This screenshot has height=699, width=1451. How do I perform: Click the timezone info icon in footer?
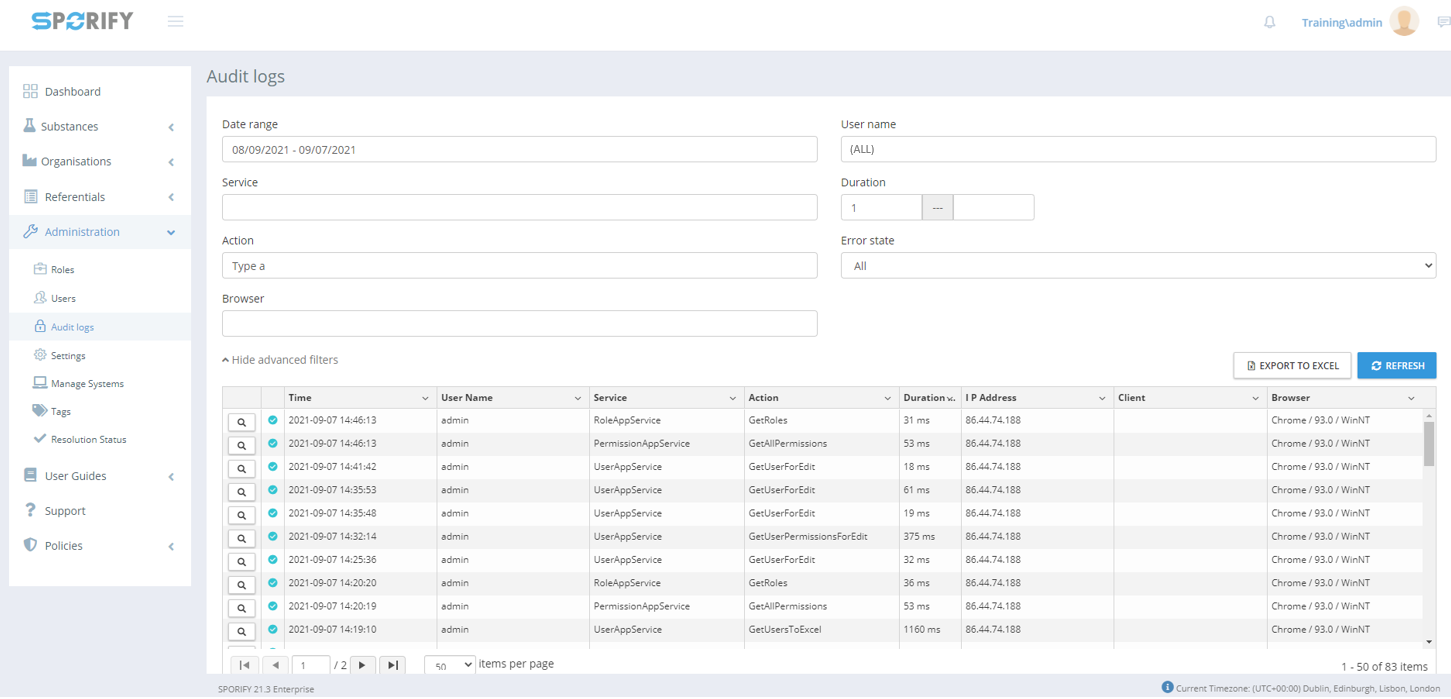point(1167,687)
